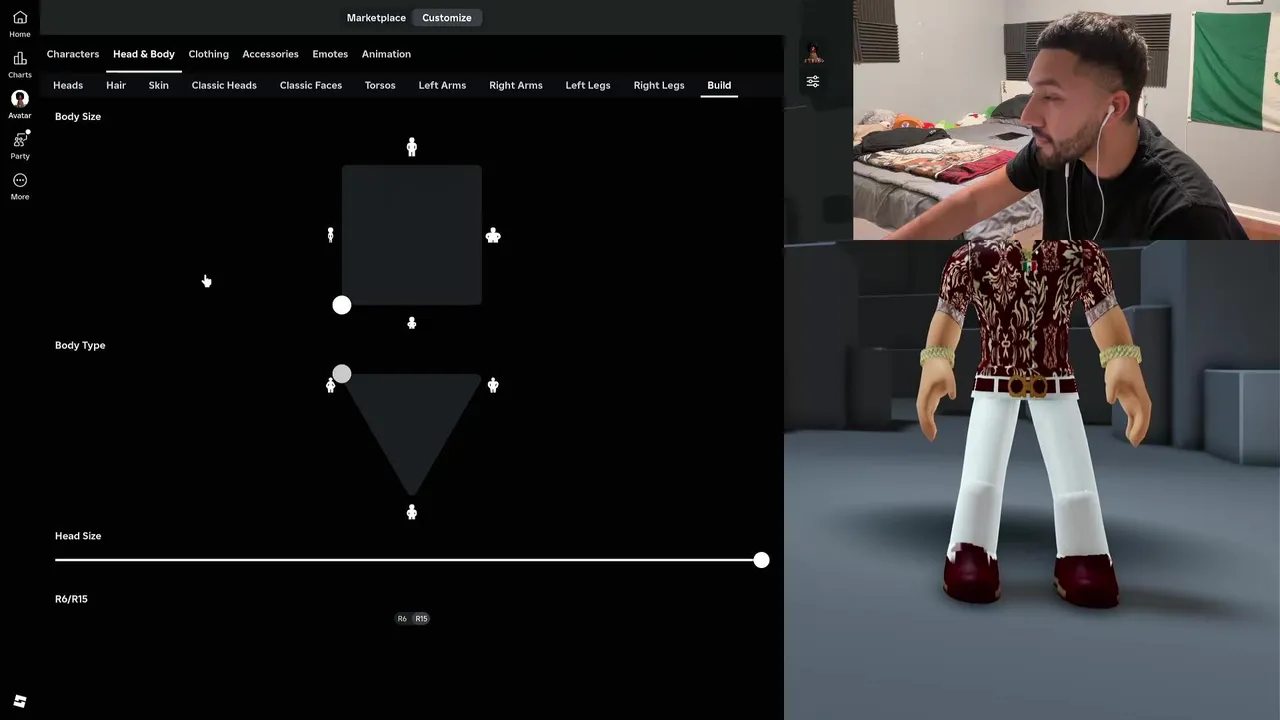Click the left body type figure icon
1280x720 pixels.
[x=330, y=385]
